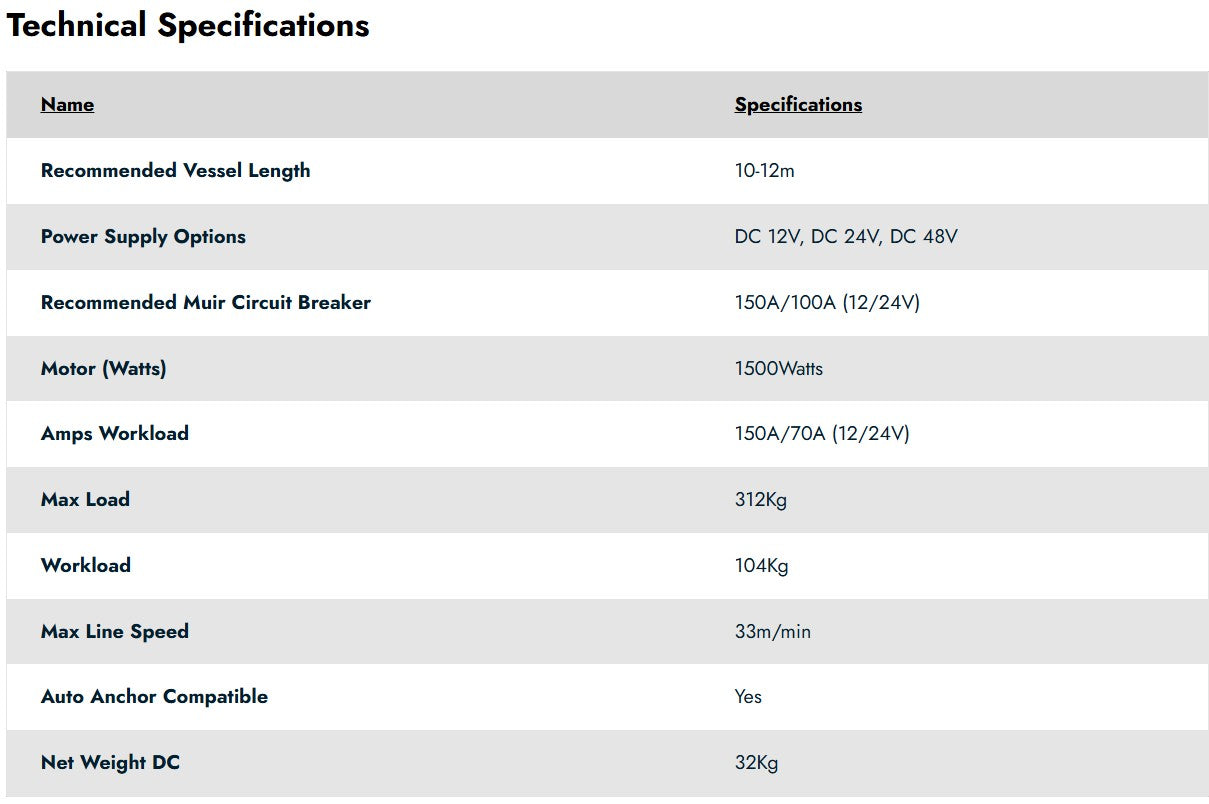Select the Power Supply Options label
The width and height of the screenshot is (1209, 804).
pyautogui.click(x=143, y=237)
